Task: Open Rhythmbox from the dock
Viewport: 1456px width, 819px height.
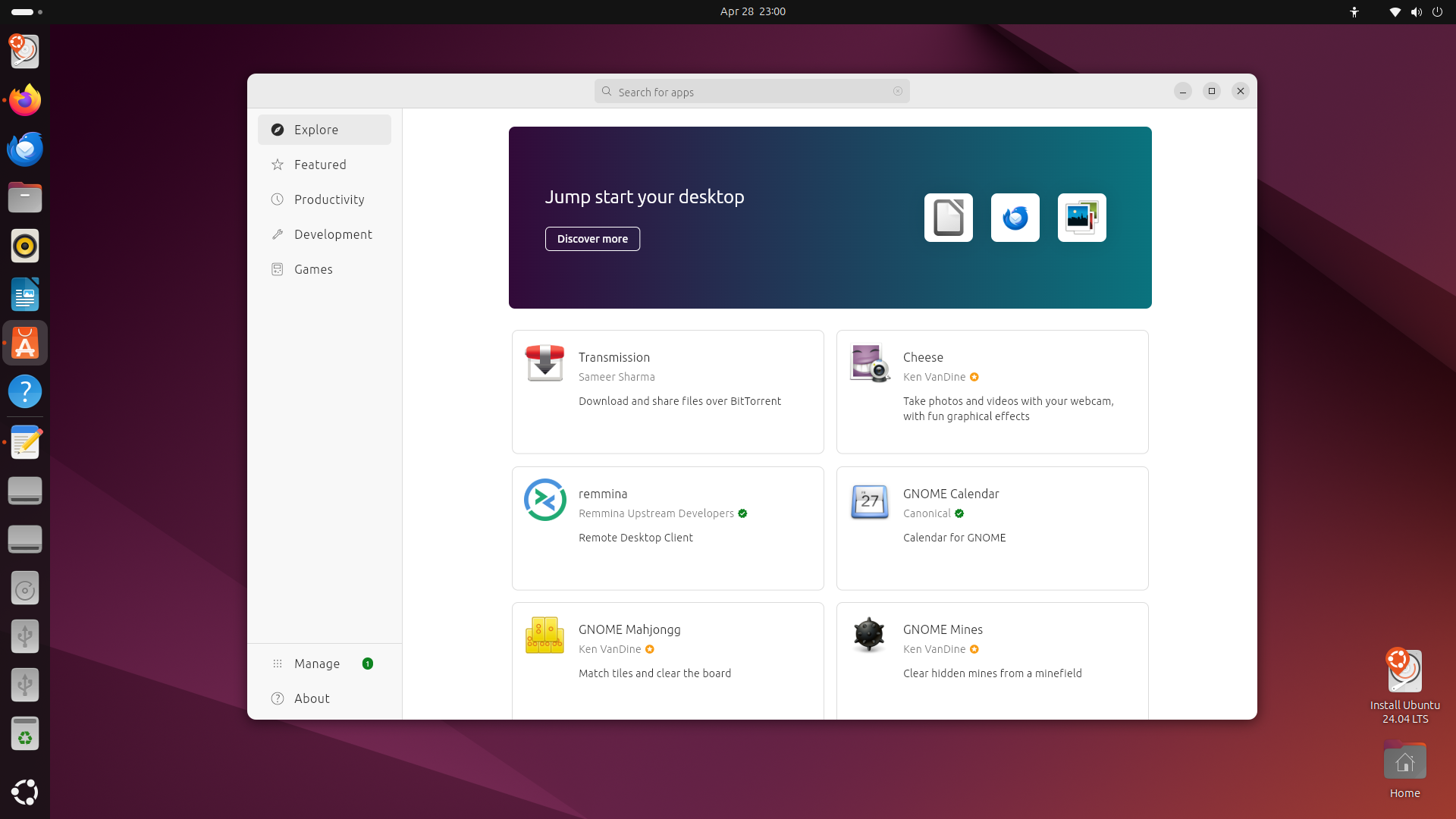Action: click(x=25, y=246)
